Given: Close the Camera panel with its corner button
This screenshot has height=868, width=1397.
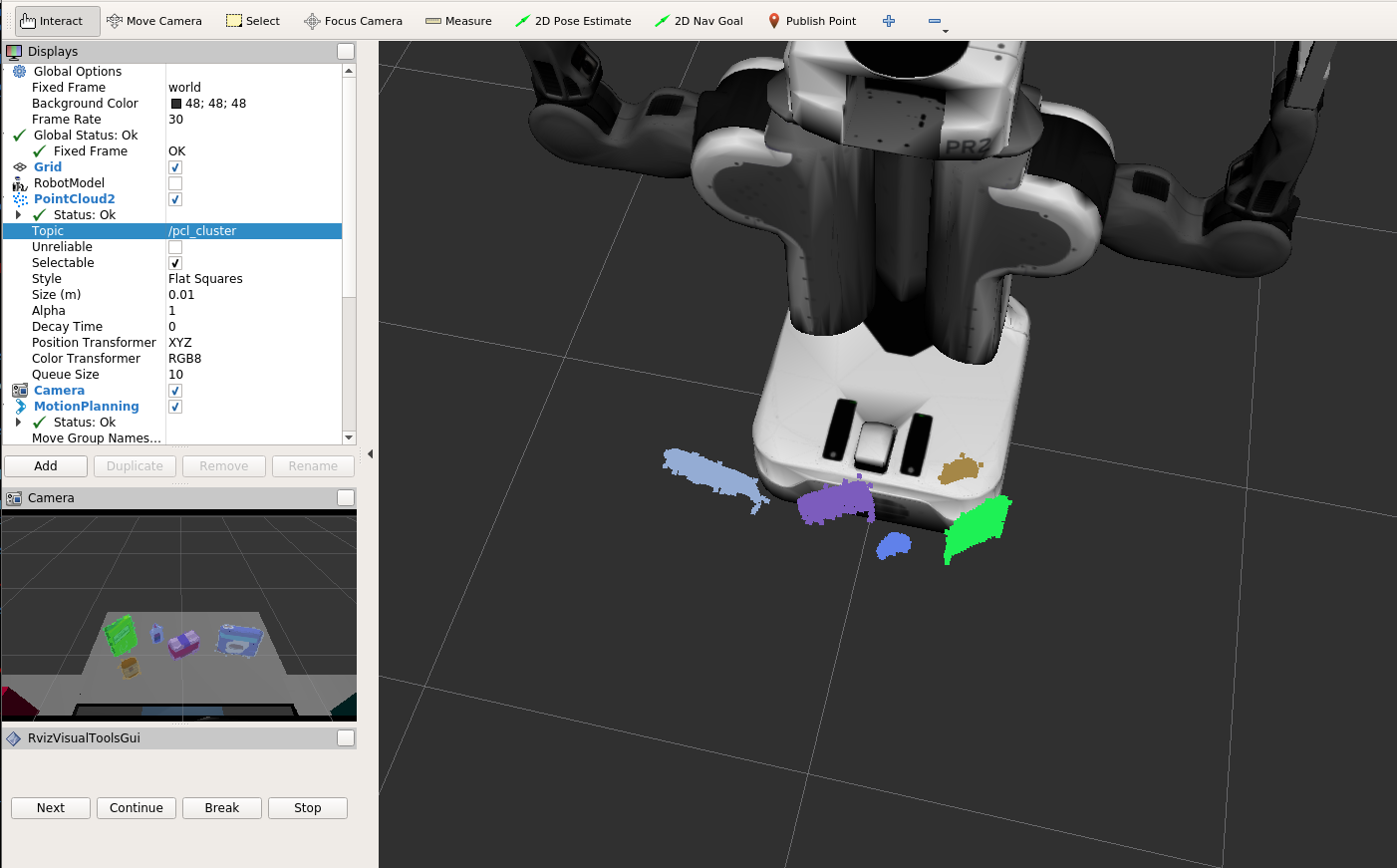Looking at the screenshot, I should [346, 498].
